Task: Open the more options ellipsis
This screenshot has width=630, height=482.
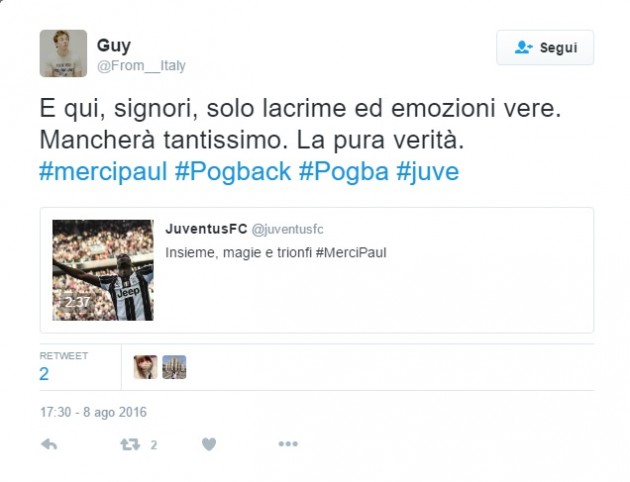Action: (x=288, y=444)
